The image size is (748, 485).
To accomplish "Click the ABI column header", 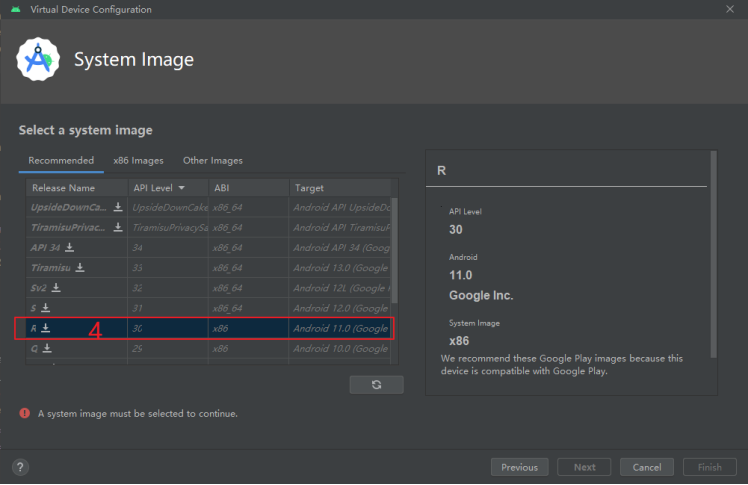I will [x=249, y=188].
